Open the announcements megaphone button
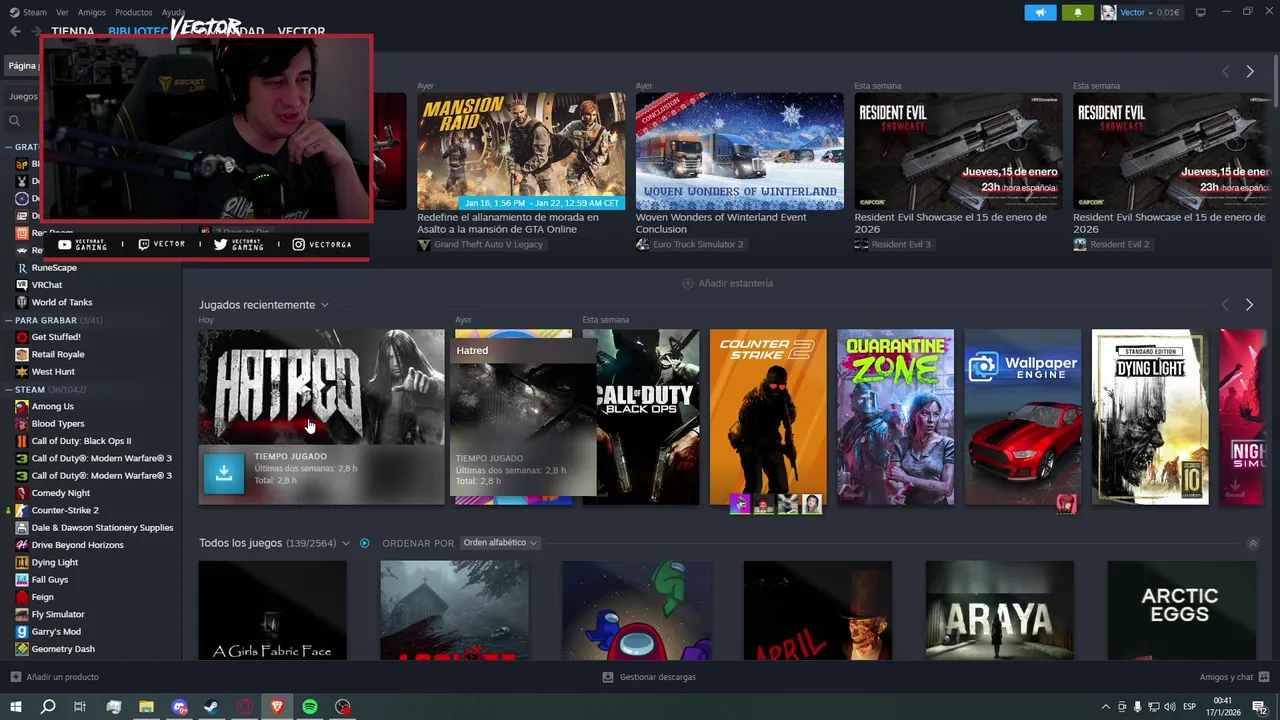This screenshot has width=1280, height=720. pos(1040,12)
